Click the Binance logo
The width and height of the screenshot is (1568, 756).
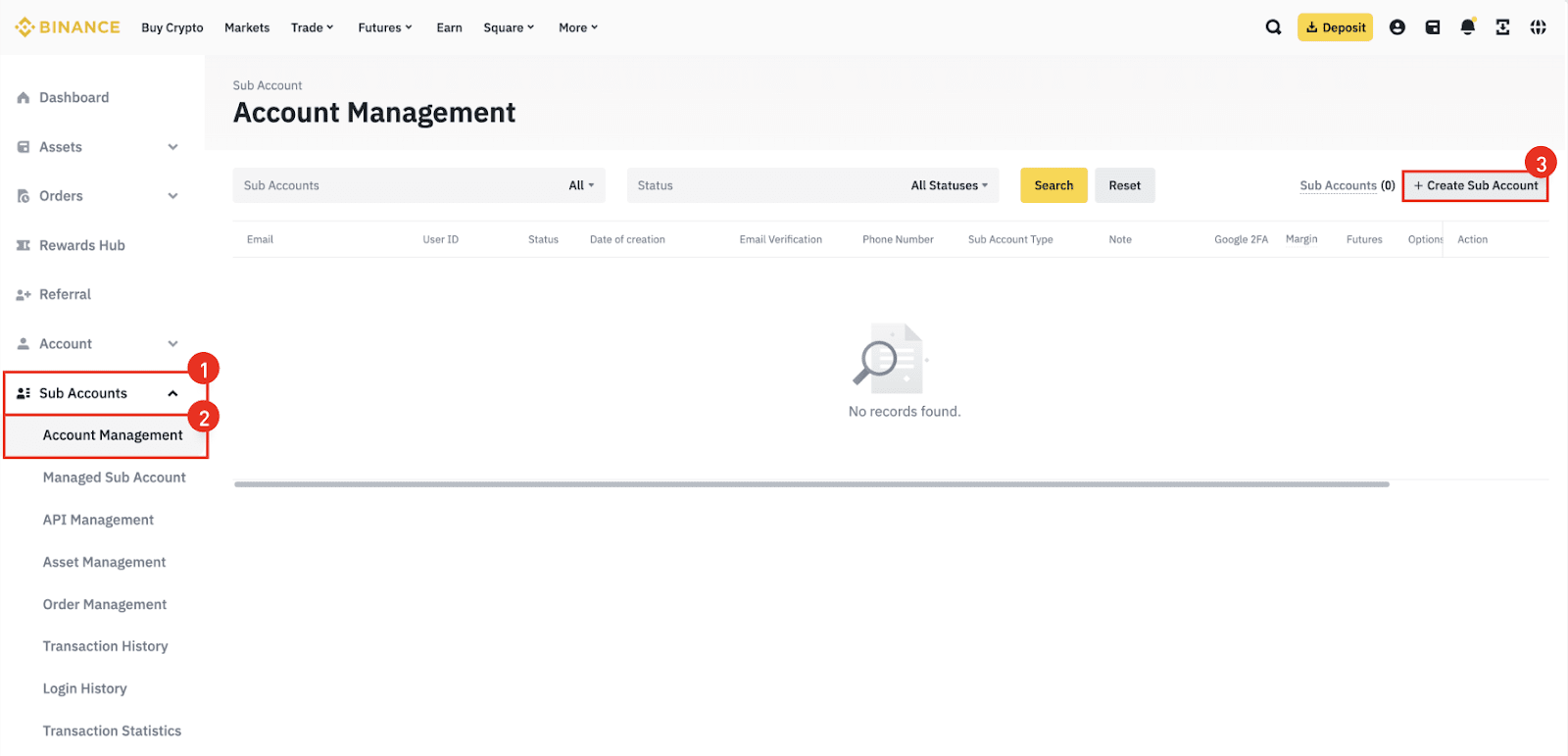[68, 27]
